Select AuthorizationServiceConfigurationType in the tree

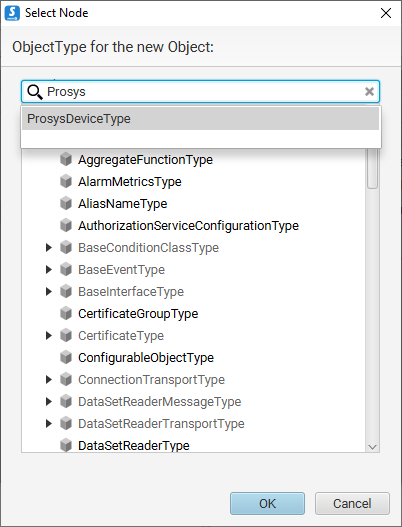click(x=188, y=226)
